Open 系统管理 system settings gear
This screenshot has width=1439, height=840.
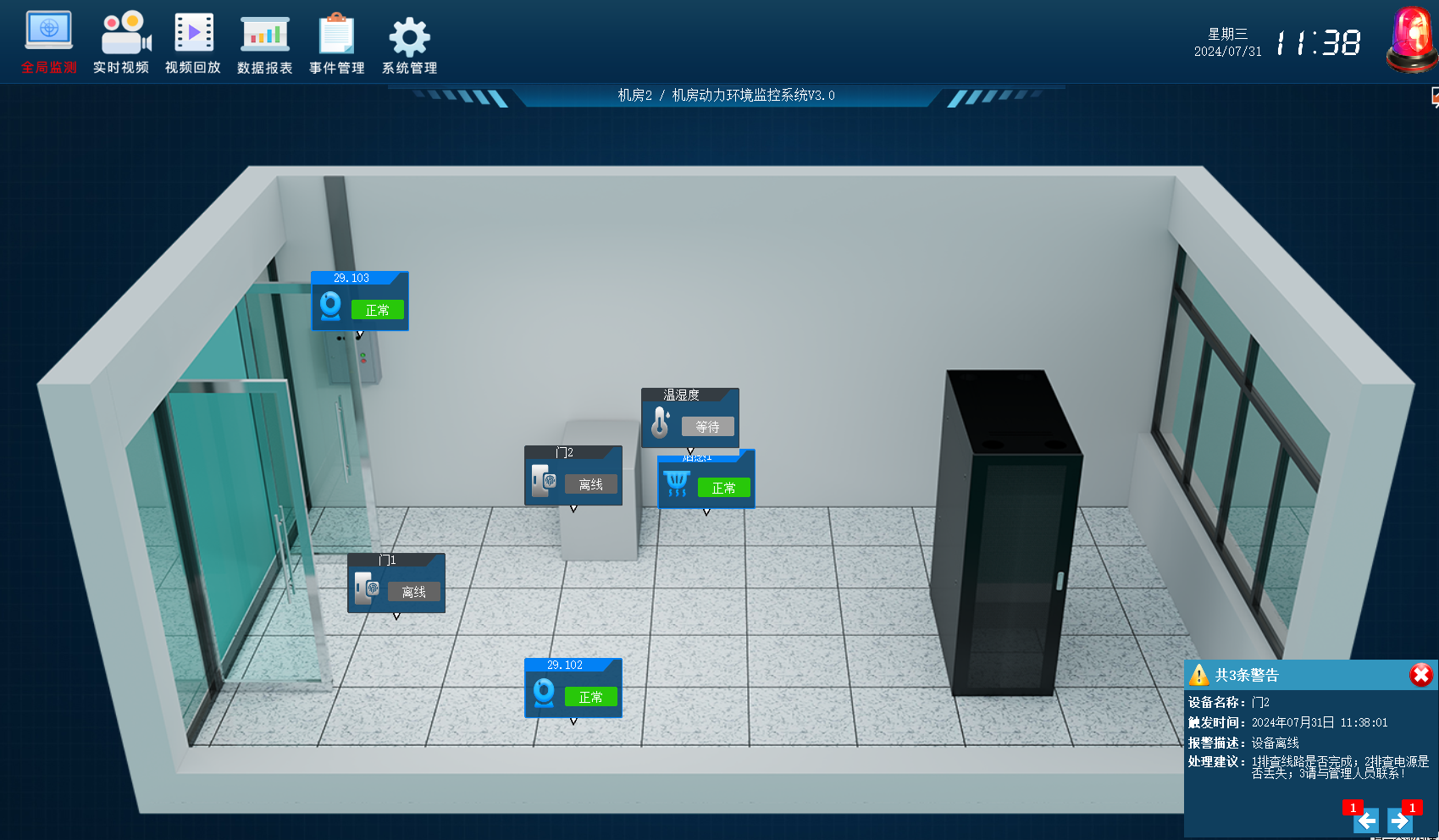click(409, 42)
